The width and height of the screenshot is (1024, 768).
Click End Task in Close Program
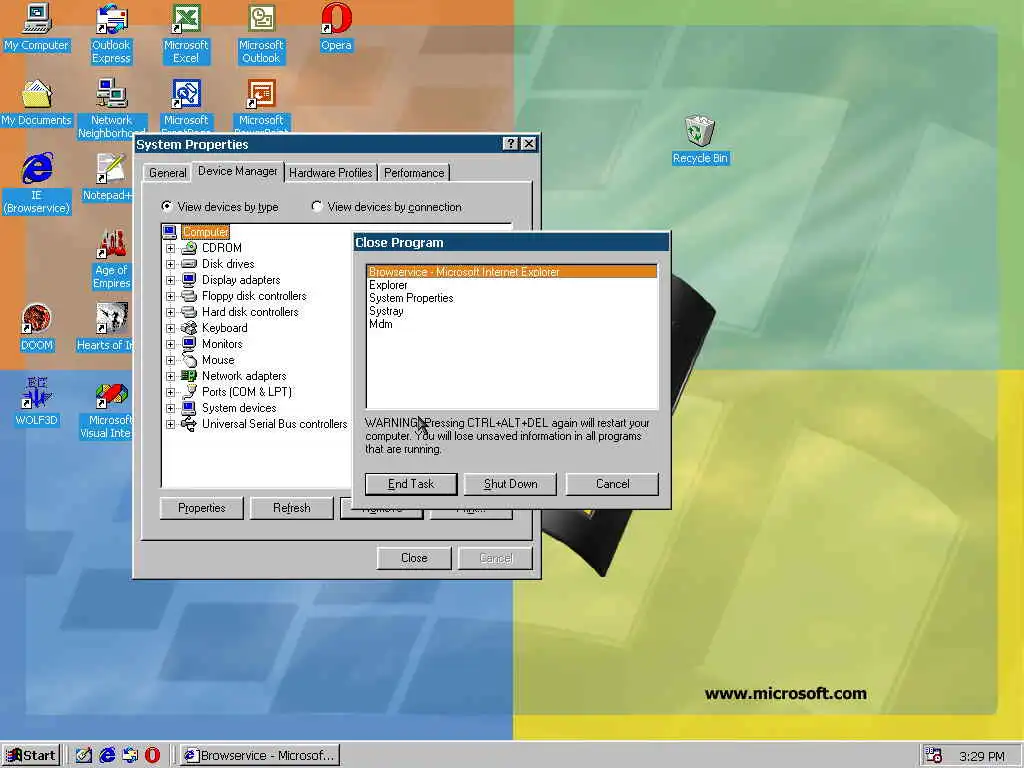(411, 484)
